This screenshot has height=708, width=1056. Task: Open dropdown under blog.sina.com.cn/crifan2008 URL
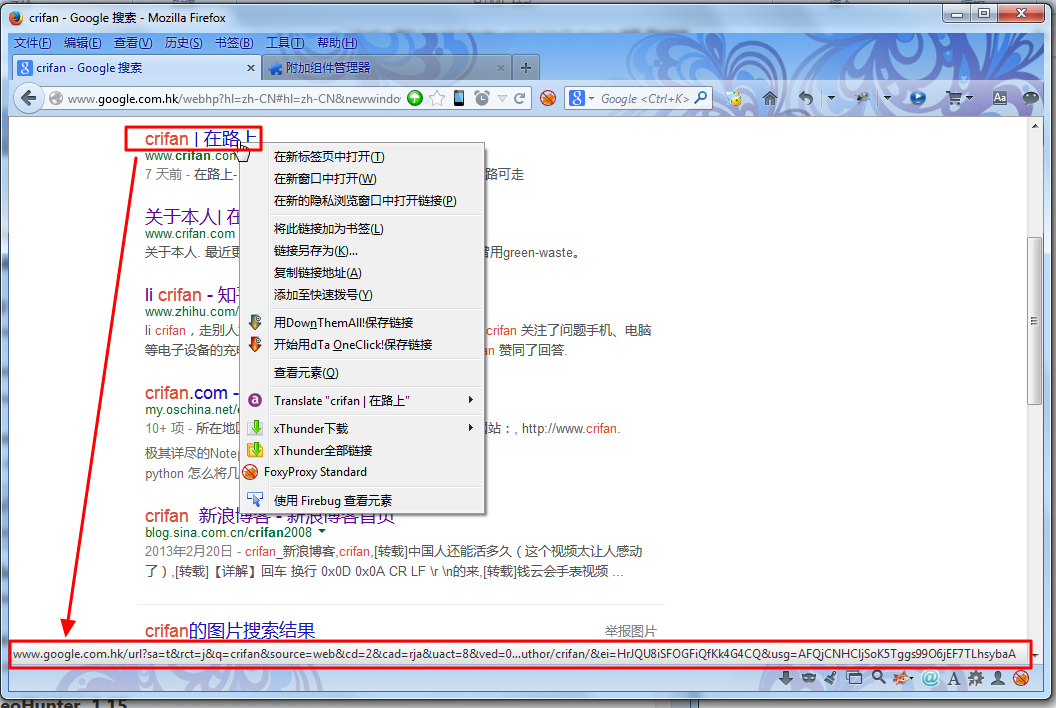(322, 532)
